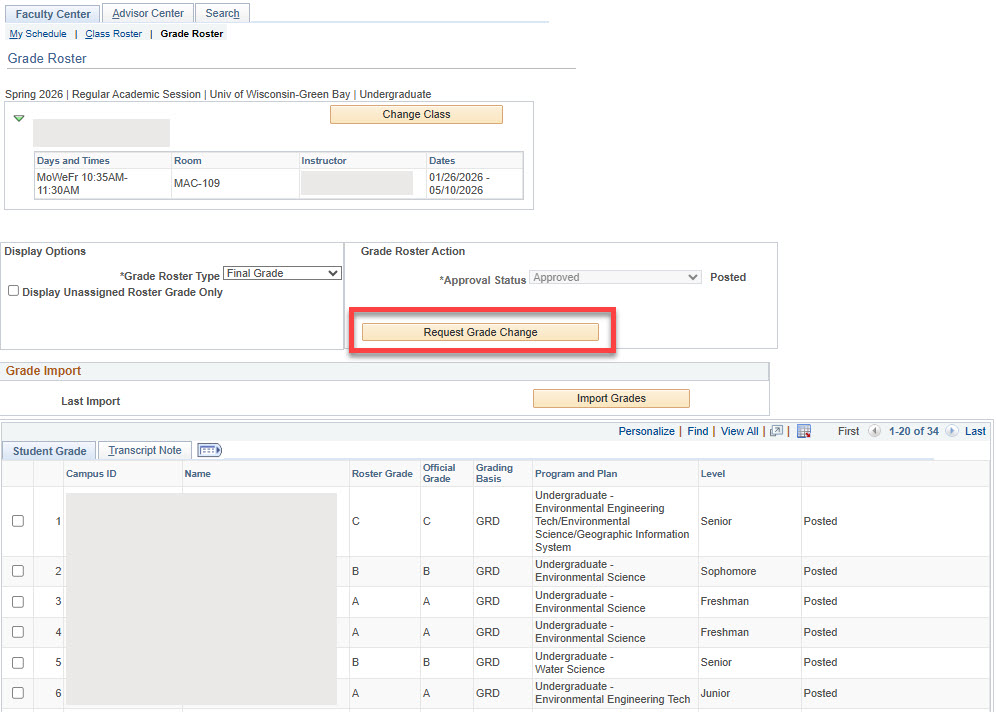Go to My Schedule link
Viewport: 996px width, 712px height.
tap(37, 34)
